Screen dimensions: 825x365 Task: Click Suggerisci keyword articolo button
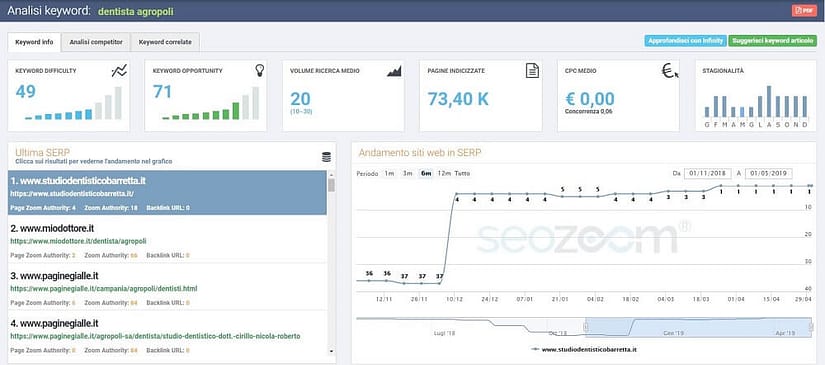click(x=772, y=41)
